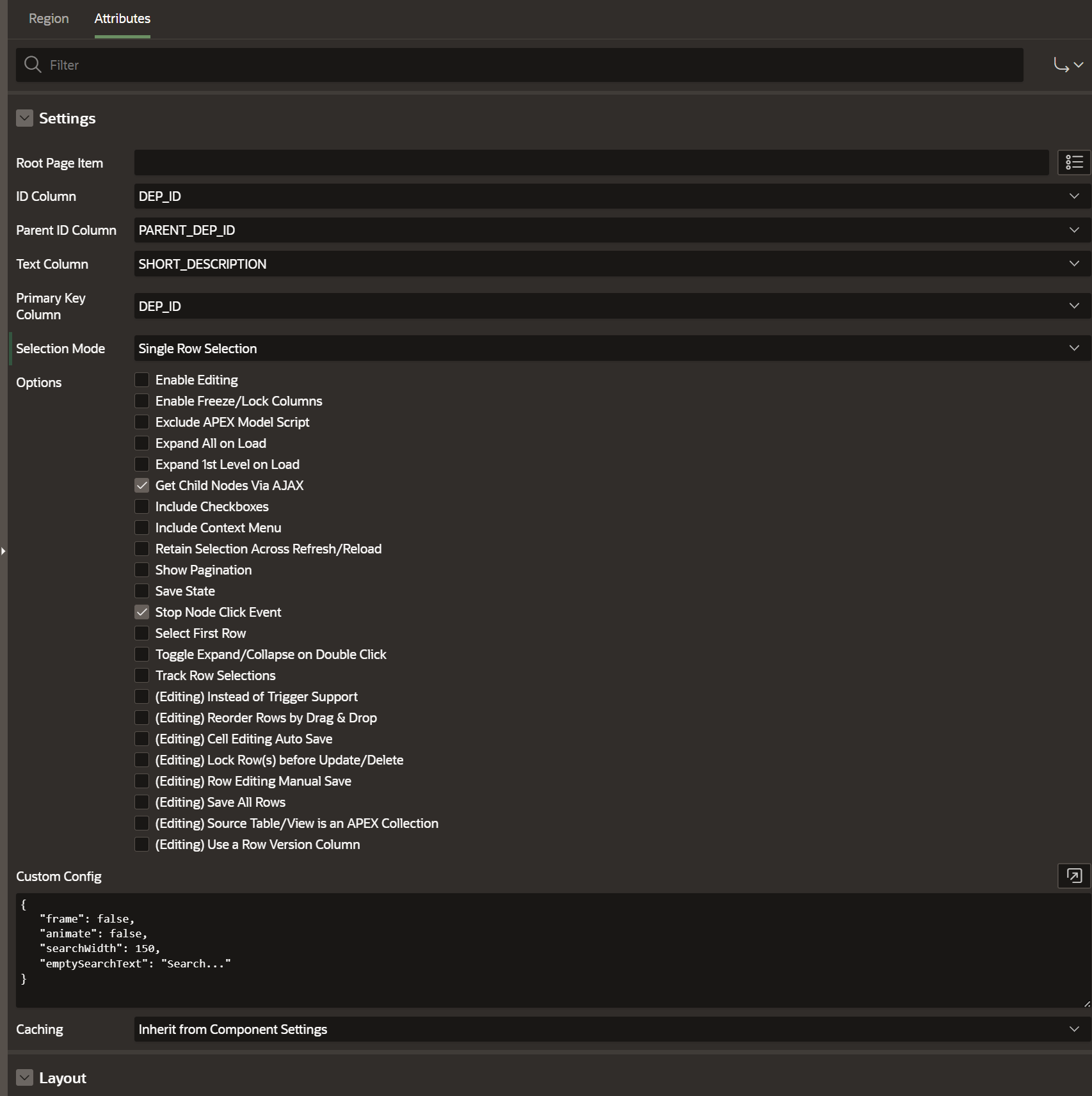Enable the Enable Editing checkbox
This screenshot has height=1096, width=1092.
142,380
